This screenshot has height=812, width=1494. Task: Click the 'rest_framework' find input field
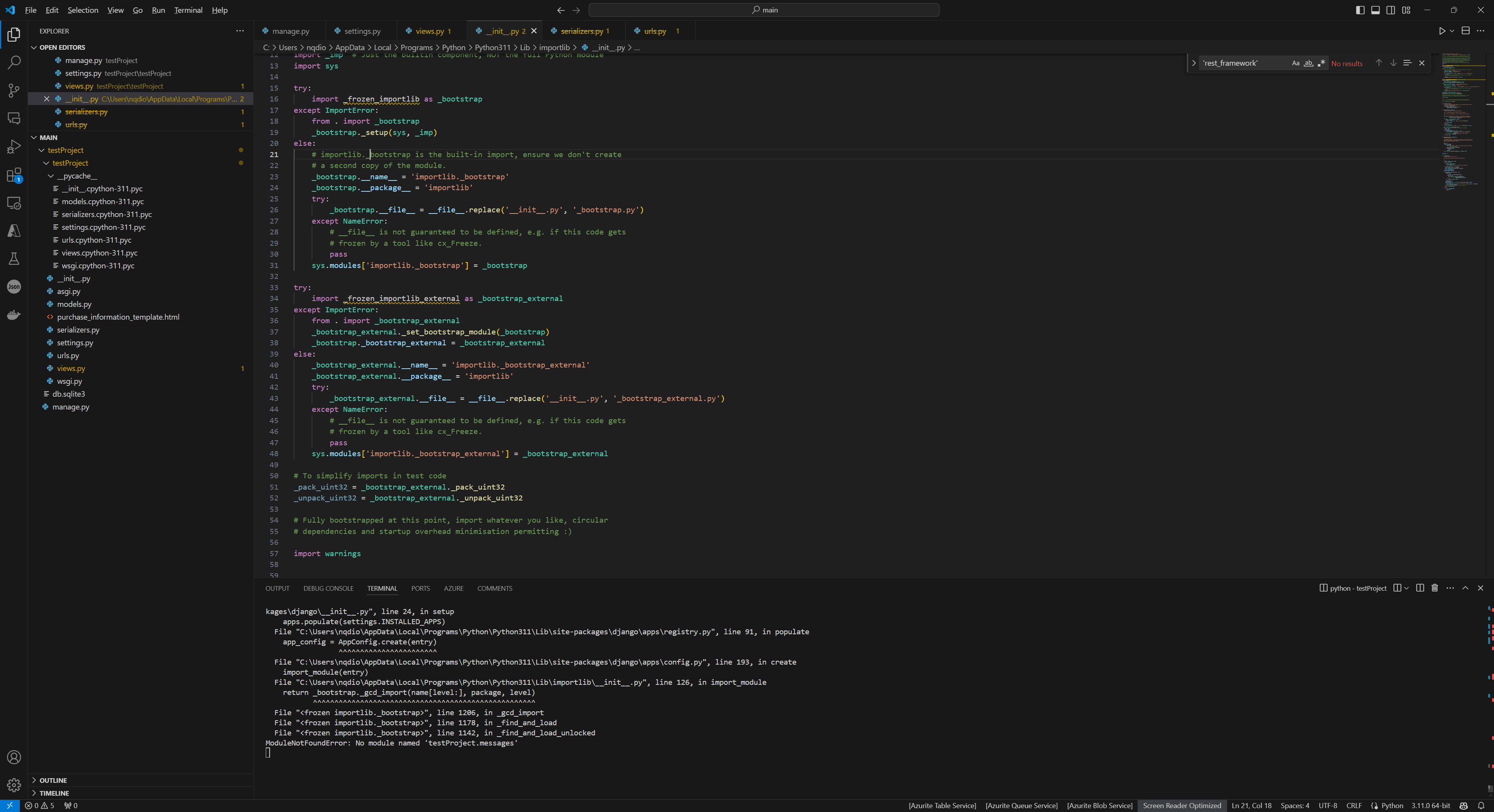coord(1241,63)
